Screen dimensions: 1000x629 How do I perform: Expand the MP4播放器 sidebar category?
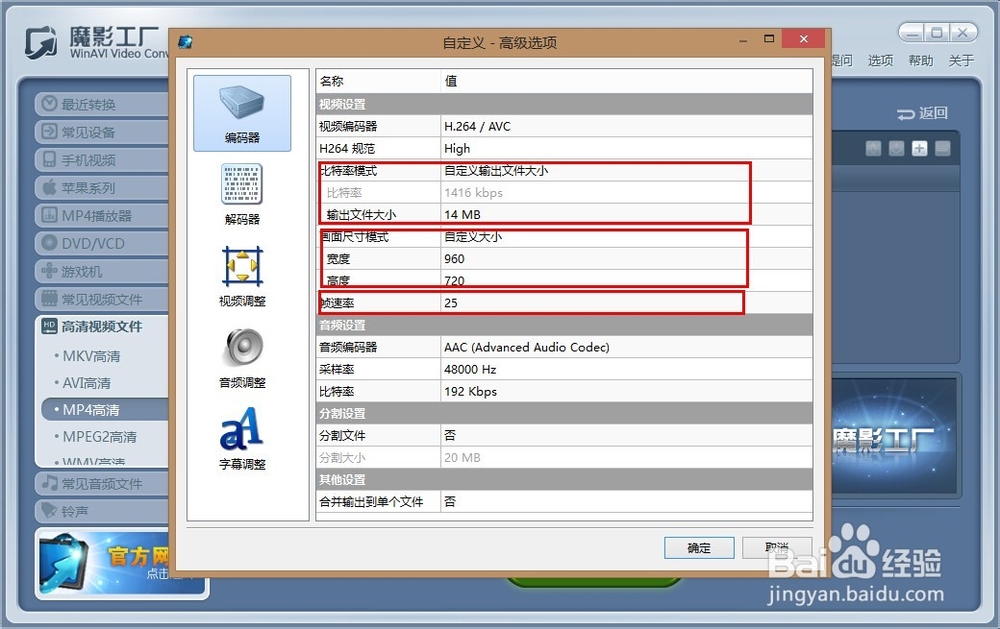coord(102,216)
